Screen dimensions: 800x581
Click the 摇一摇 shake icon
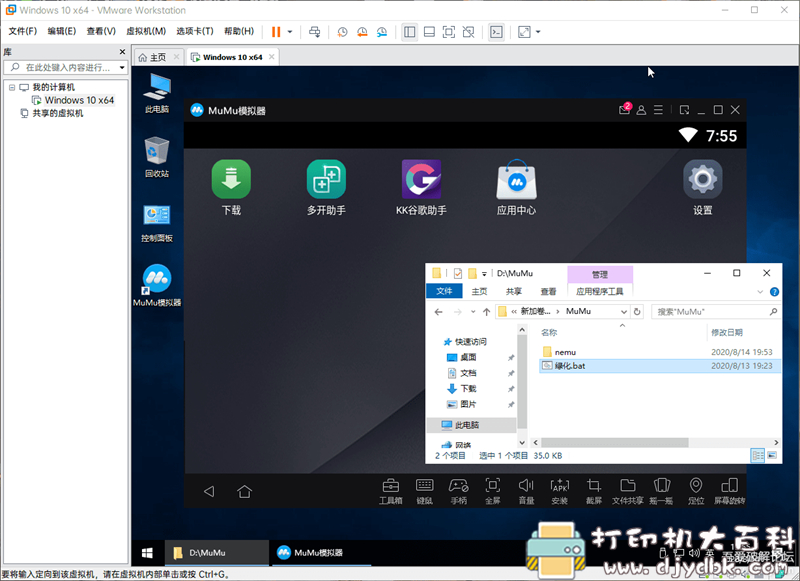(x=661, y=491)
